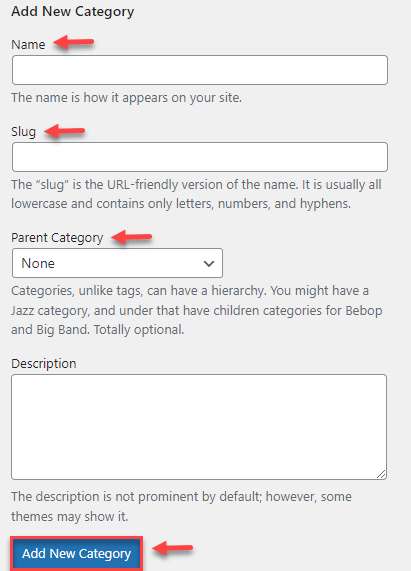Click the red arrow beside the submit button
The image size is (411, 571).
click(x=173, y=548)
